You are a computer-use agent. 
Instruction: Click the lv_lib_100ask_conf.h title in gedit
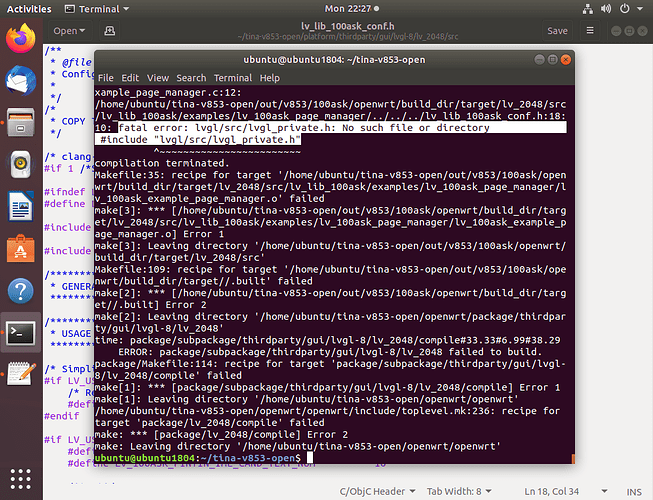coord(347,26)
